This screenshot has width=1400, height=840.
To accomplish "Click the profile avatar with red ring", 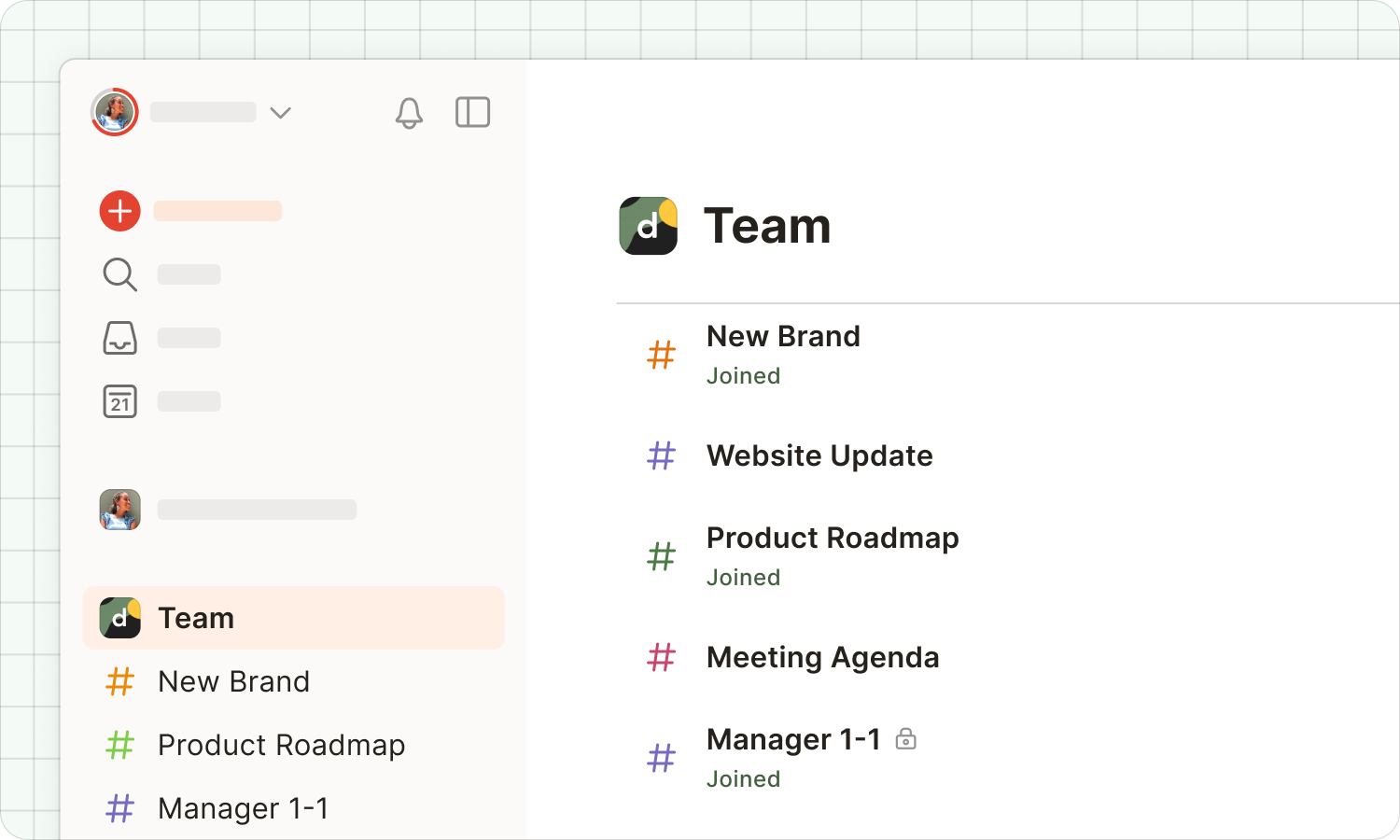I will (x=115, y=112).
